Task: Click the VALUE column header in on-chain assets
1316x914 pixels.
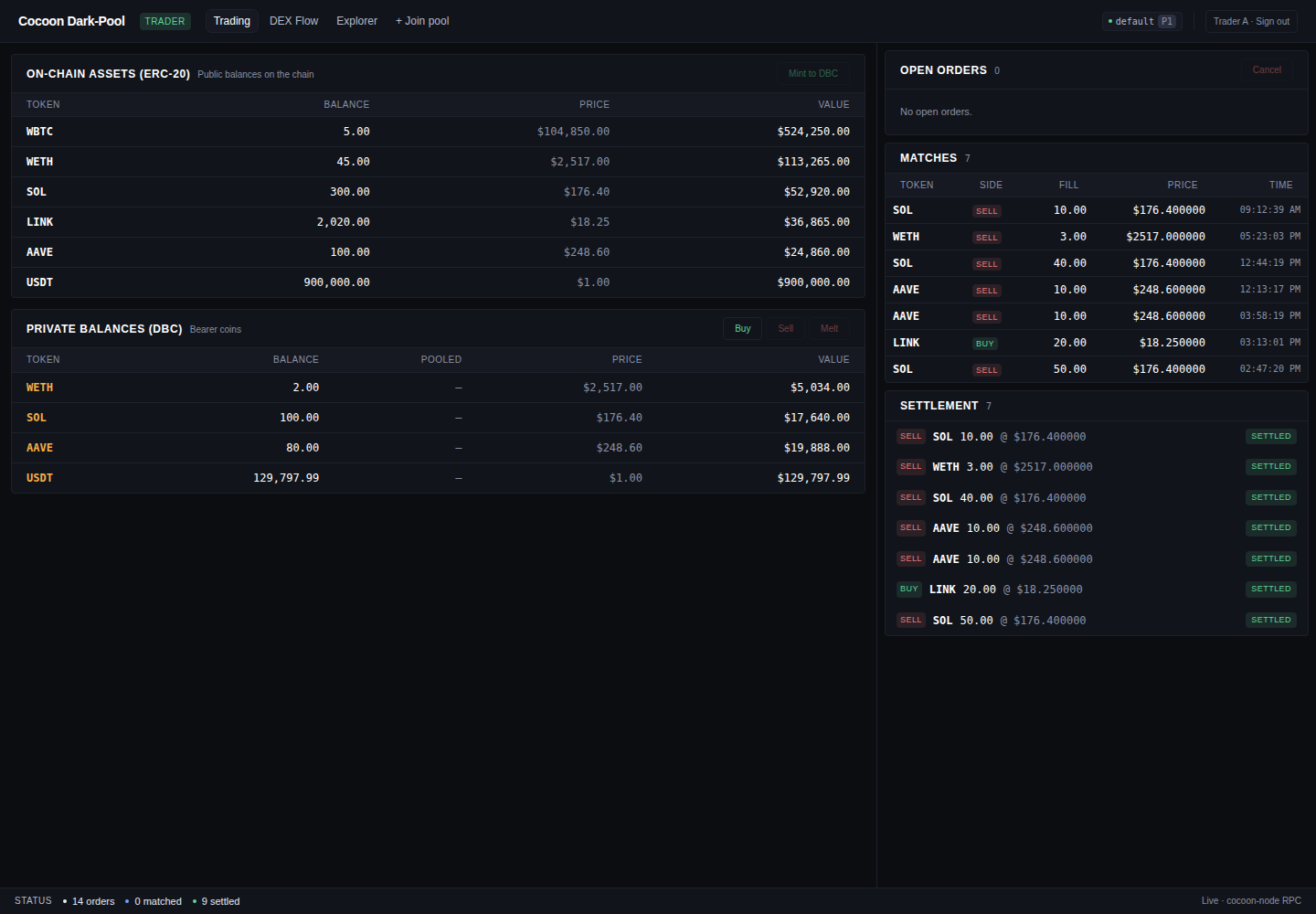Action: tap(833, 104)
